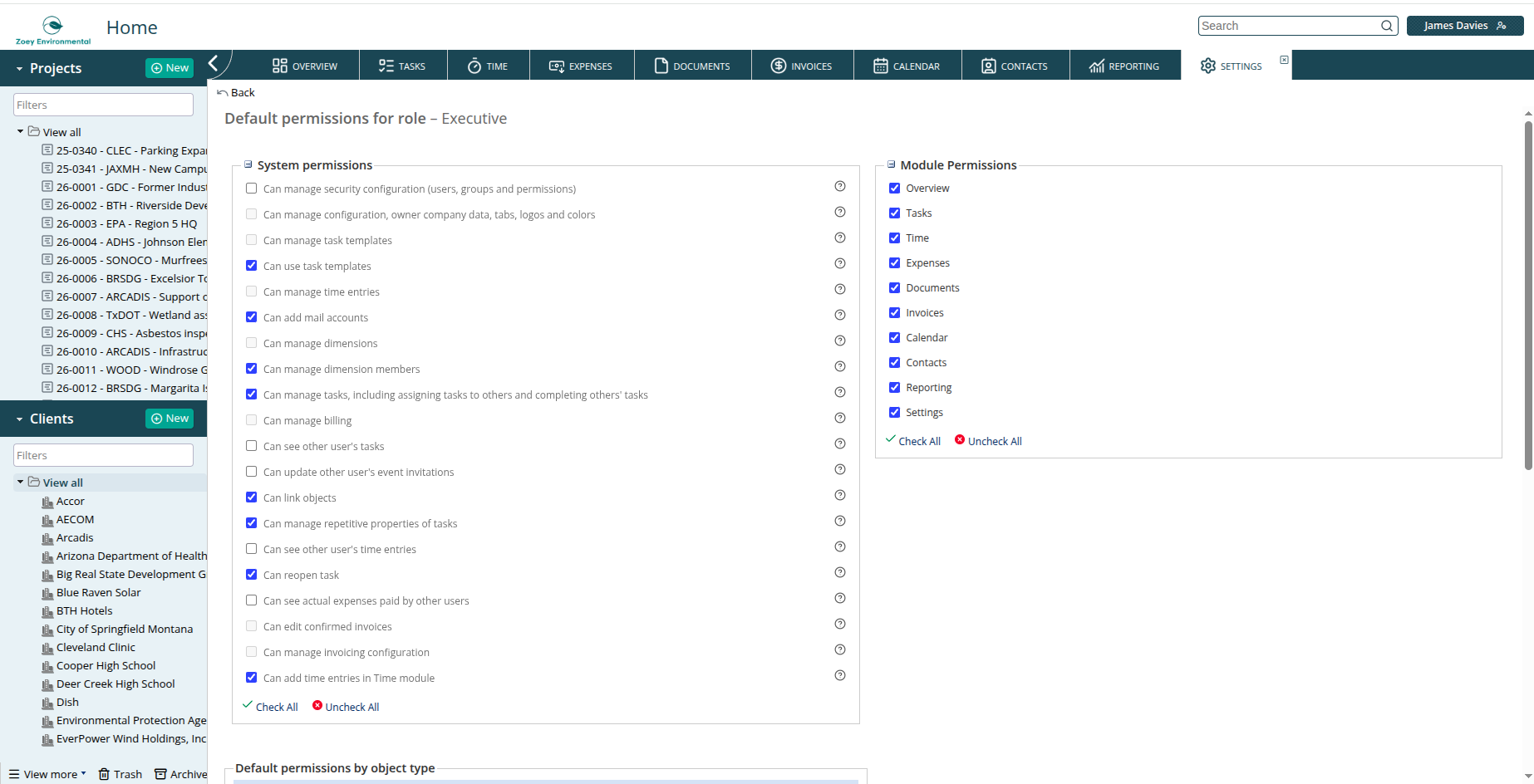Add a new client with the New button
The image size is (1534, 784).
pos(170,419)
